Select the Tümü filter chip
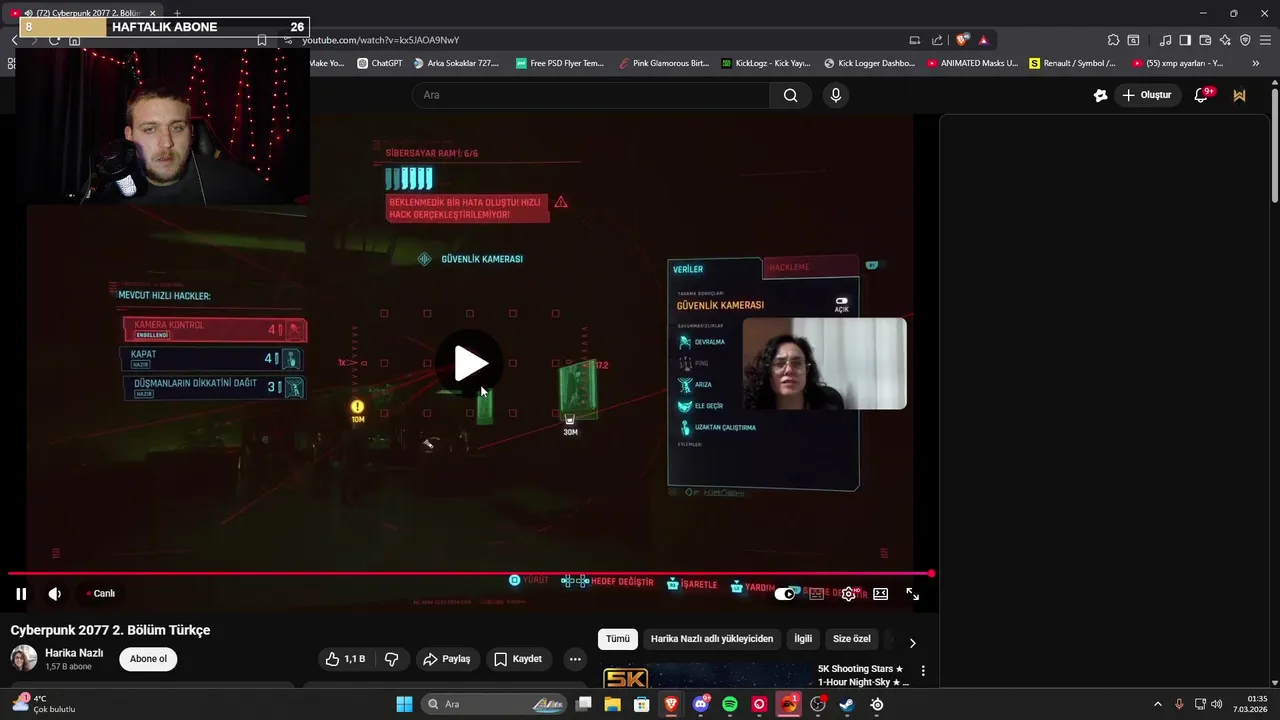The height and width of the screenshot is (720, 1280). [x=618, y=639]
